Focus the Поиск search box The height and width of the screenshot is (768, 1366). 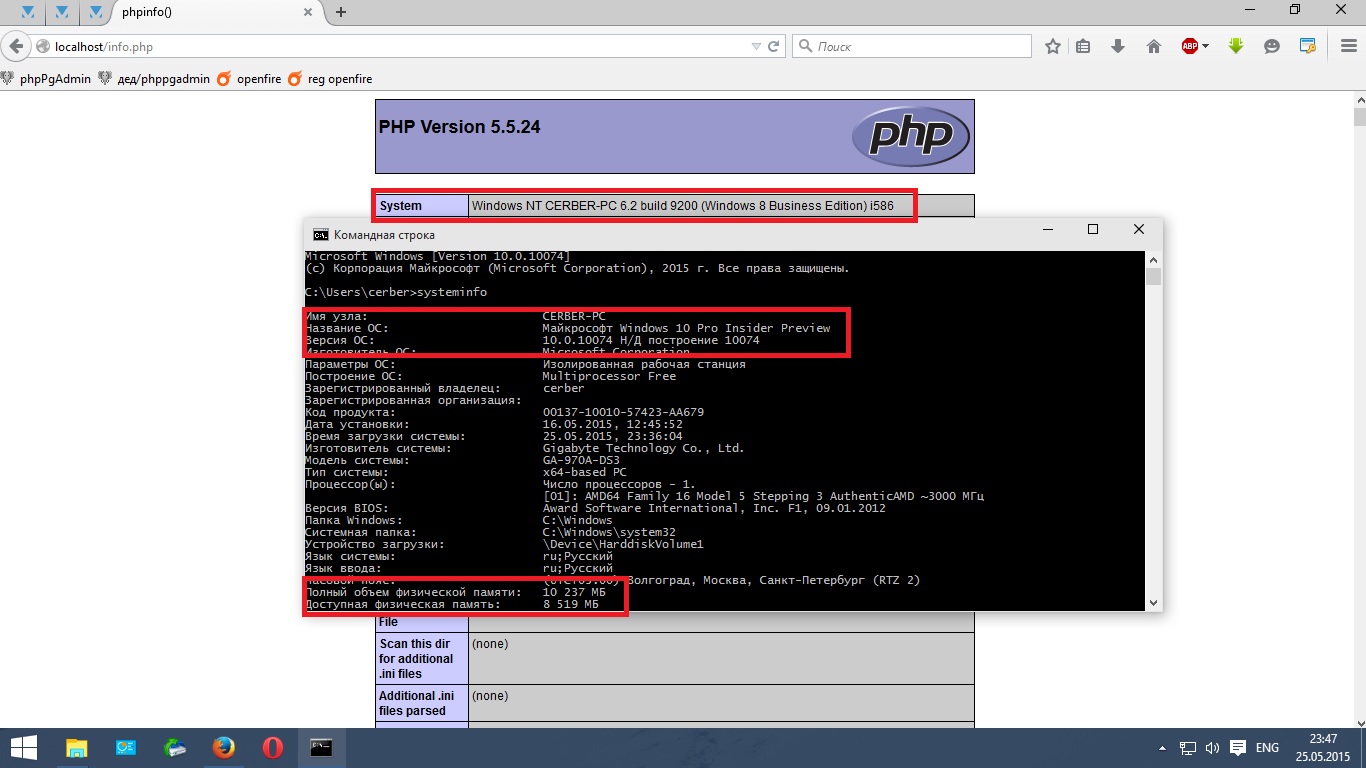click(911, 46)
